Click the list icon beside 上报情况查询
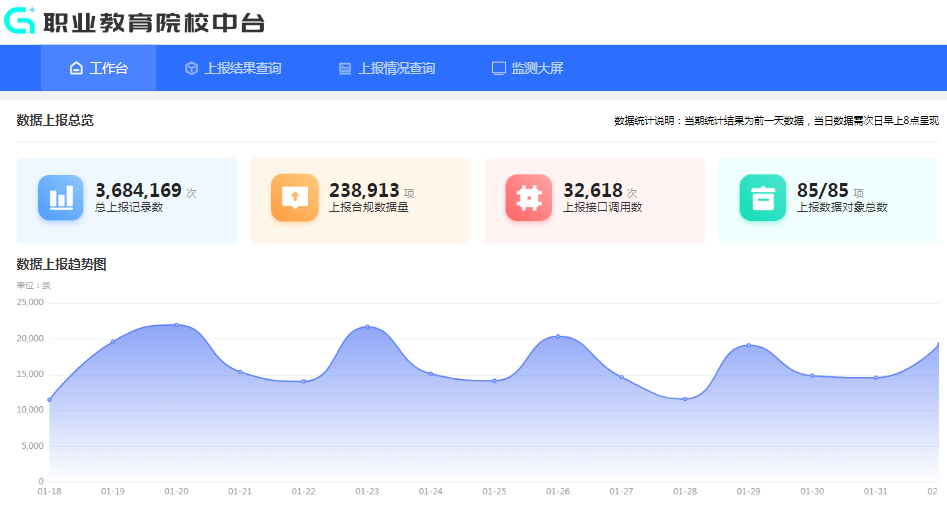The height and width of the screenshot is (513, 947). pos(345,68)
